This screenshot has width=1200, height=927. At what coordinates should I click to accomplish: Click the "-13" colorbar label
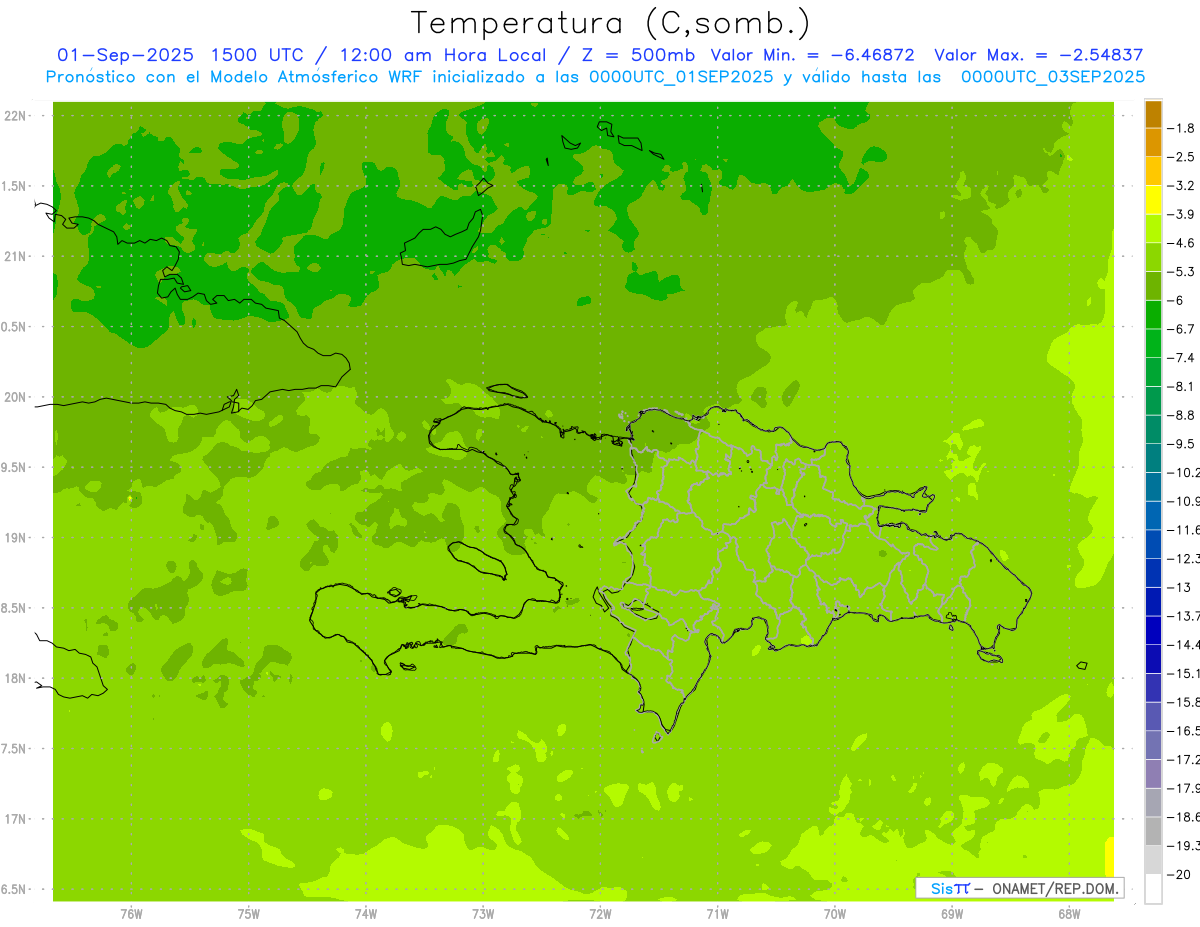[1178, 587]
